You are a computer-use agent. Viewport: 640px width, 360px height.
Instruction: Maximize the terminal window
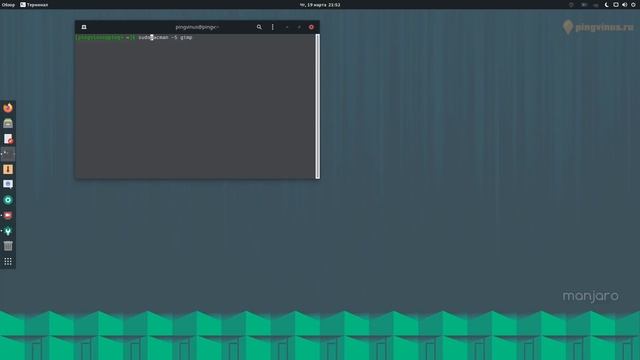click(299, 27)
